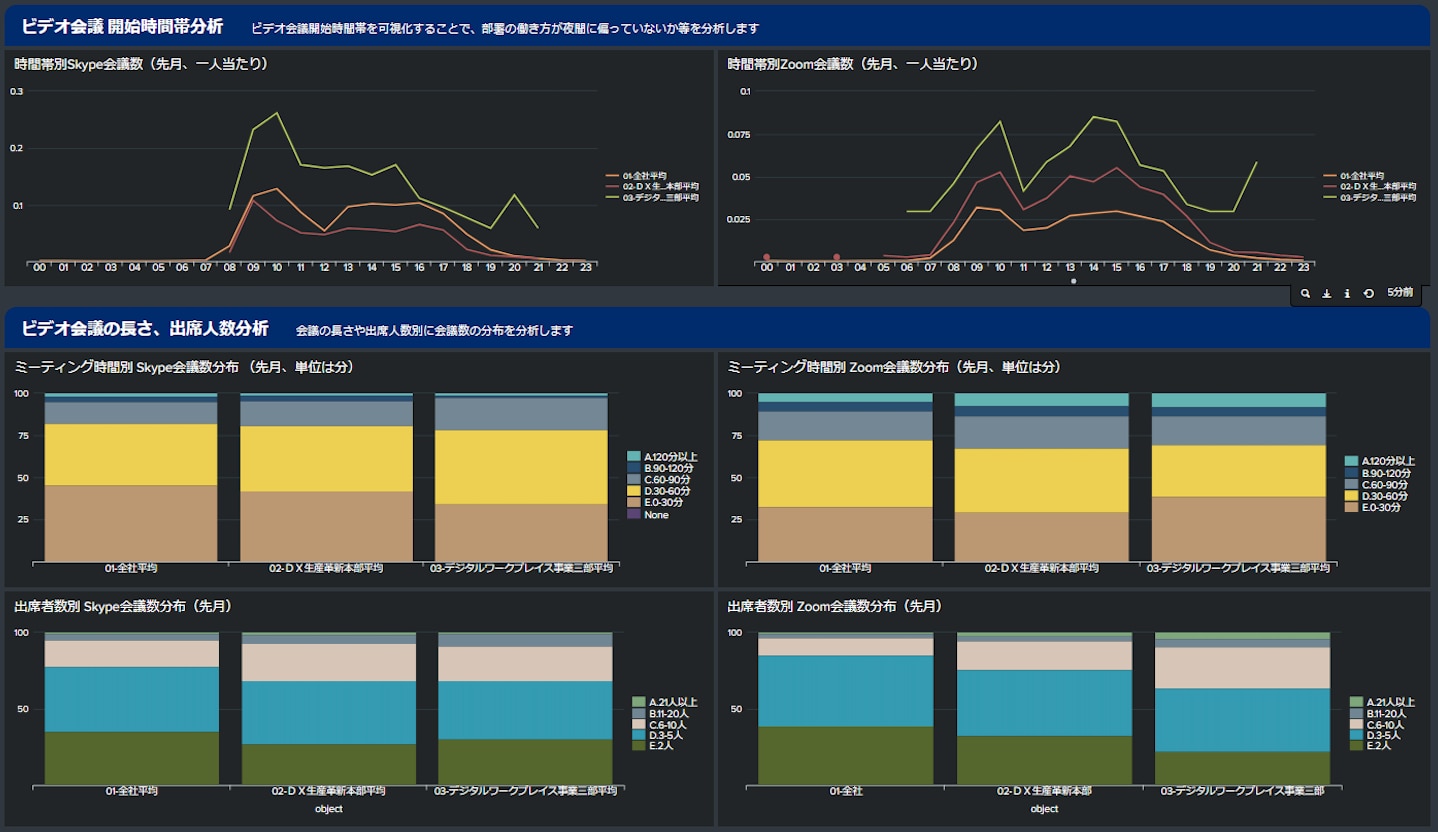Click yellow 30-60分 segment of 02-DX生産革新本部平均 Zoom duration bar
The height and width of the screenshot is (832, 1438).
1041,480
